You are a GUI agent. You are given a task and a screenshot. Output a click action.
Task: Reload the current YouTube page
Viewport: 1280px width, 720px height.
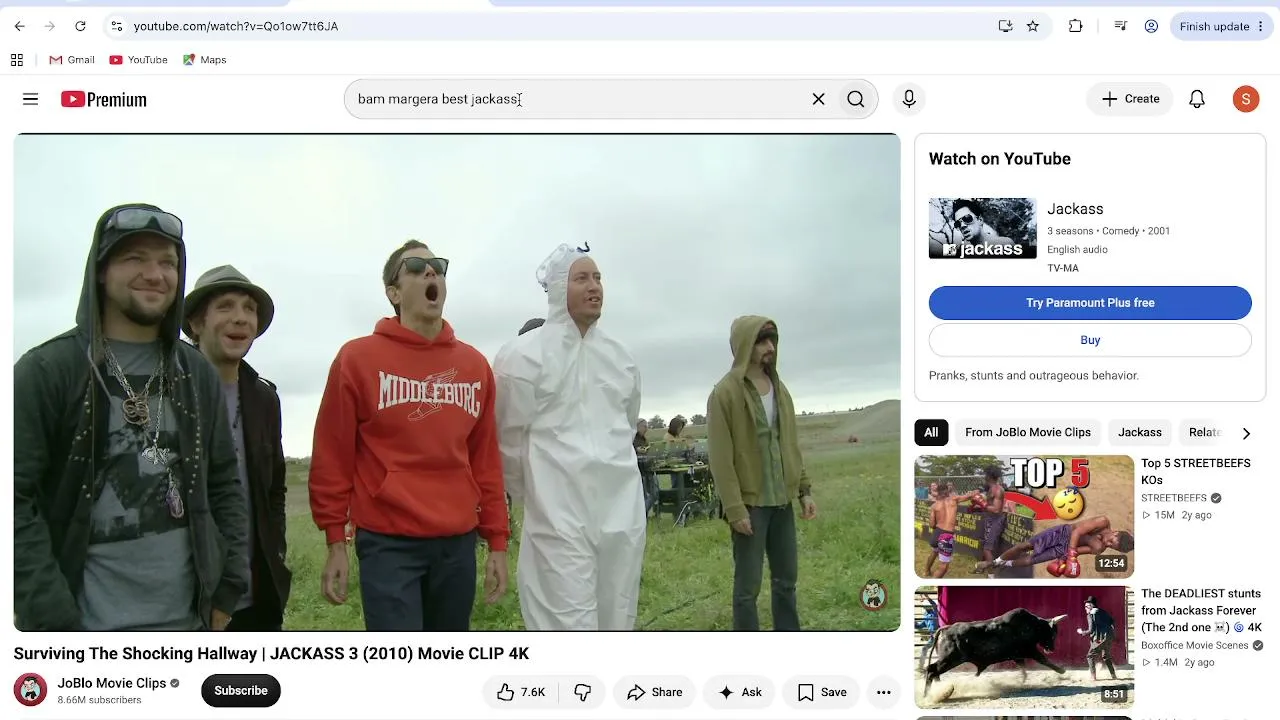(80, 26)
